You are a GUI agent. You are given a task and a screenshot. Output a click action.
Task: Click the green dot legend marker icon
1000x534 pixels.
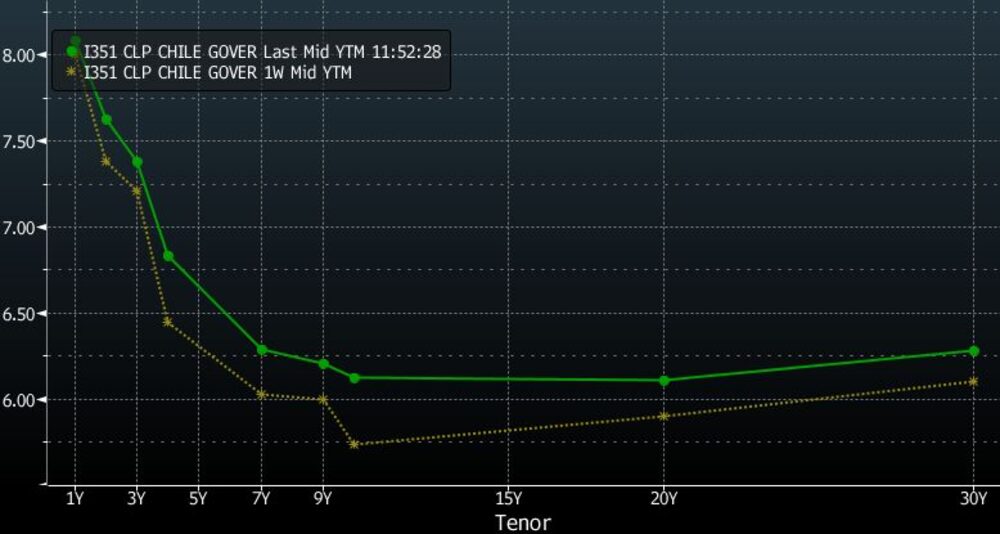(x=72, y=51)
